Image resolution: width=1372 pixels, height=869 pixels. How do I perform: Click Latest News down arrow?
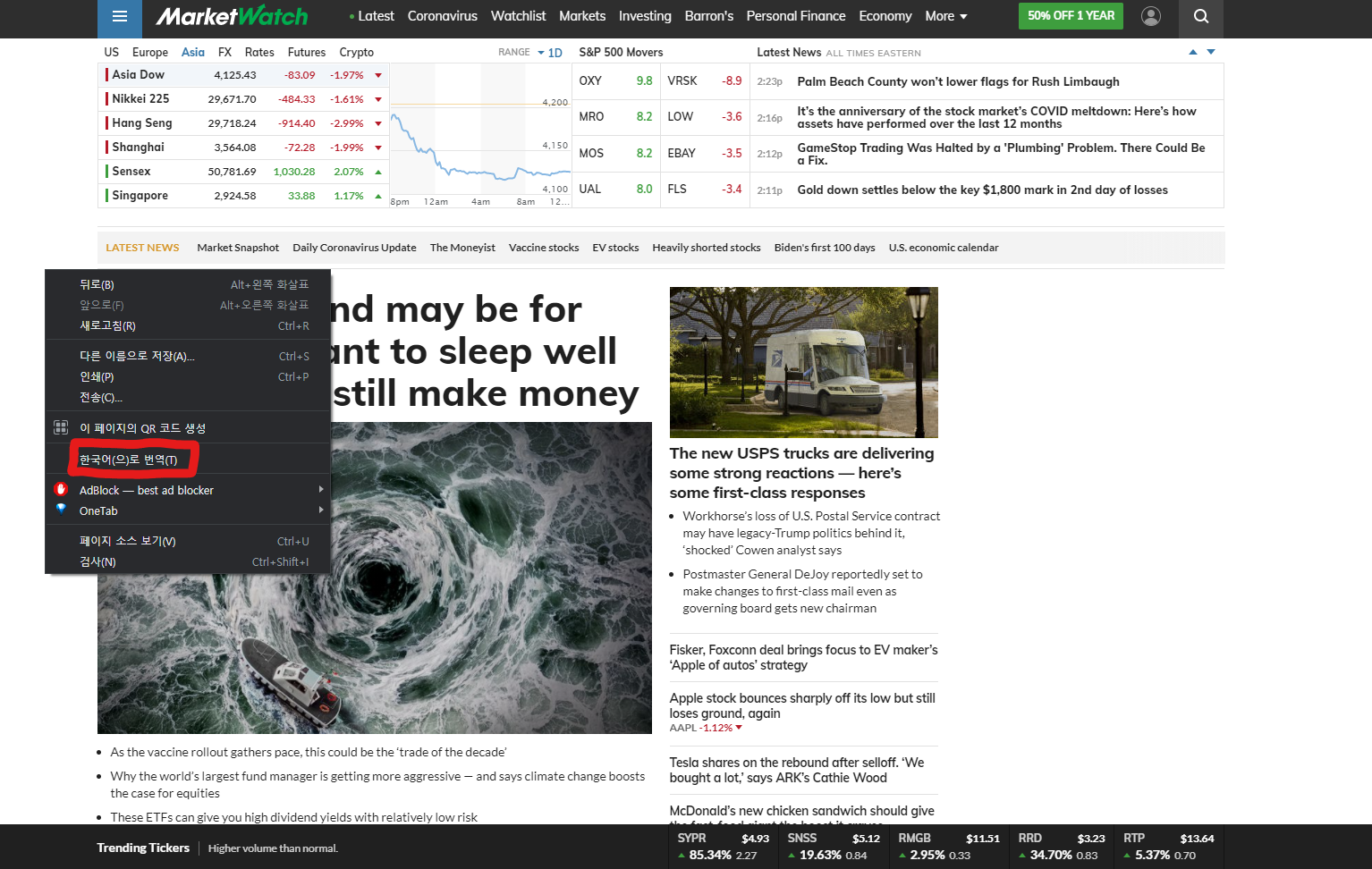click(x=1211, y=52)
